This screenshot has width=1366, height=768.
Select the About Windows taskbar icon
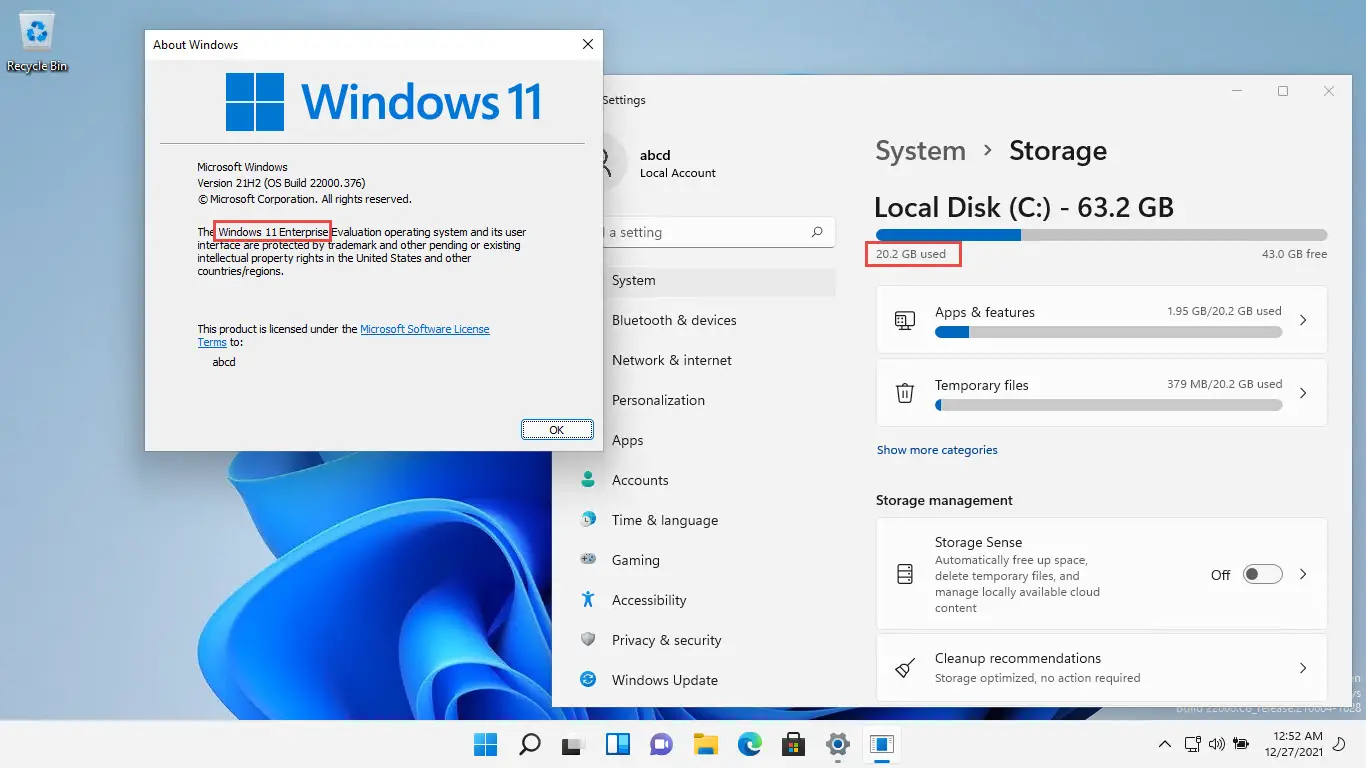882,744
